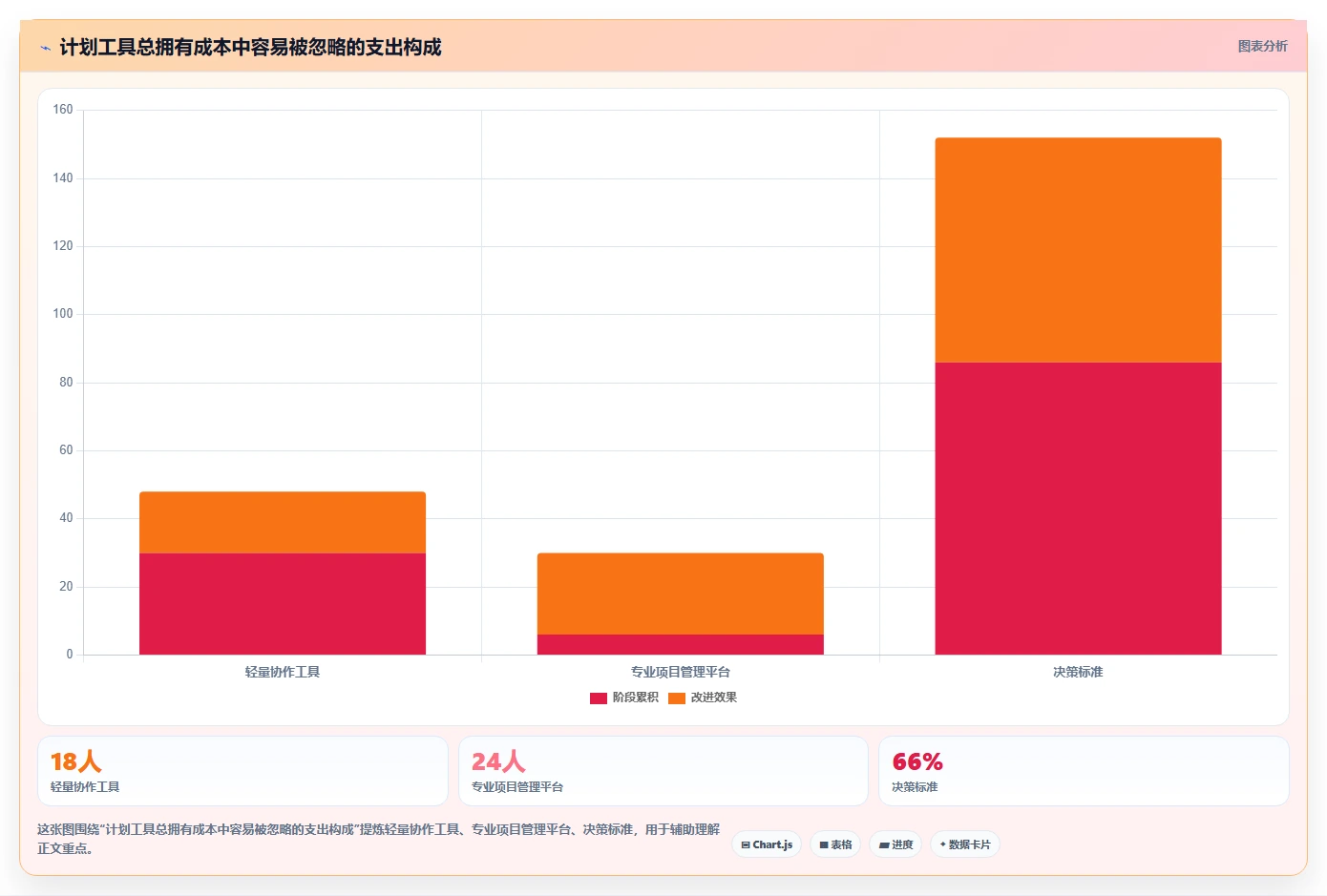Select the 进度 tag
Viewport: 1327px width, 896px height.
895,844
